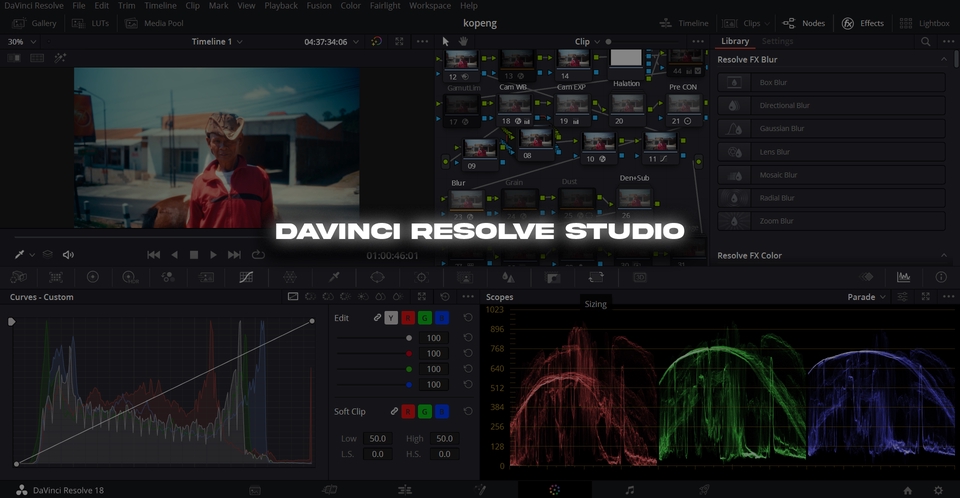Switch to the Library tab in effects panel
Screen dimensions: 960x498
click(x=735, y=41)
